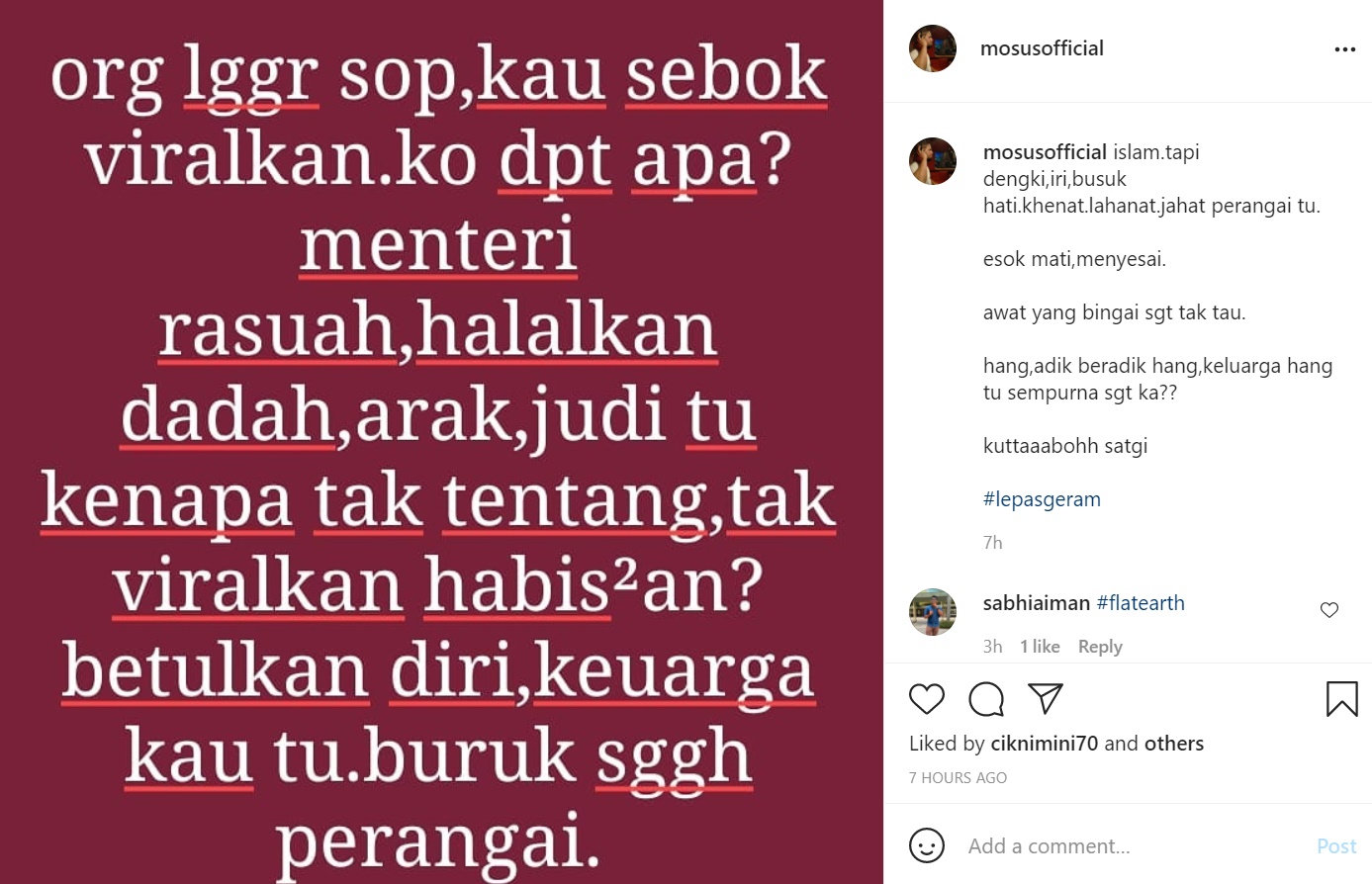Open mosusofficial username in header

click(1042, 48)
